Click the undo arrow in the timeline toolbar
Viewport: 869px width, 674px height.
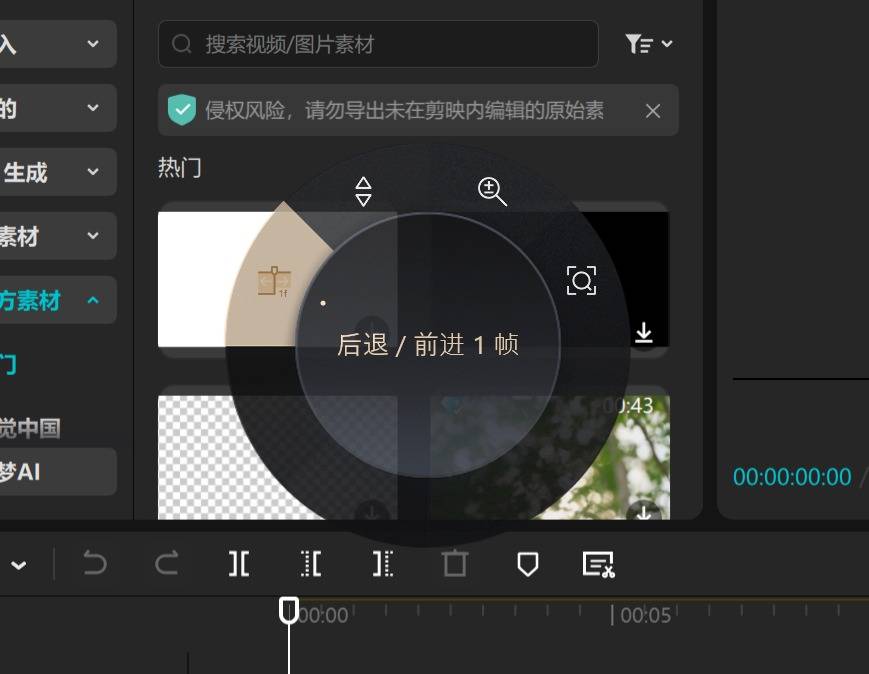pyautogui.click(x=95, y=565)
